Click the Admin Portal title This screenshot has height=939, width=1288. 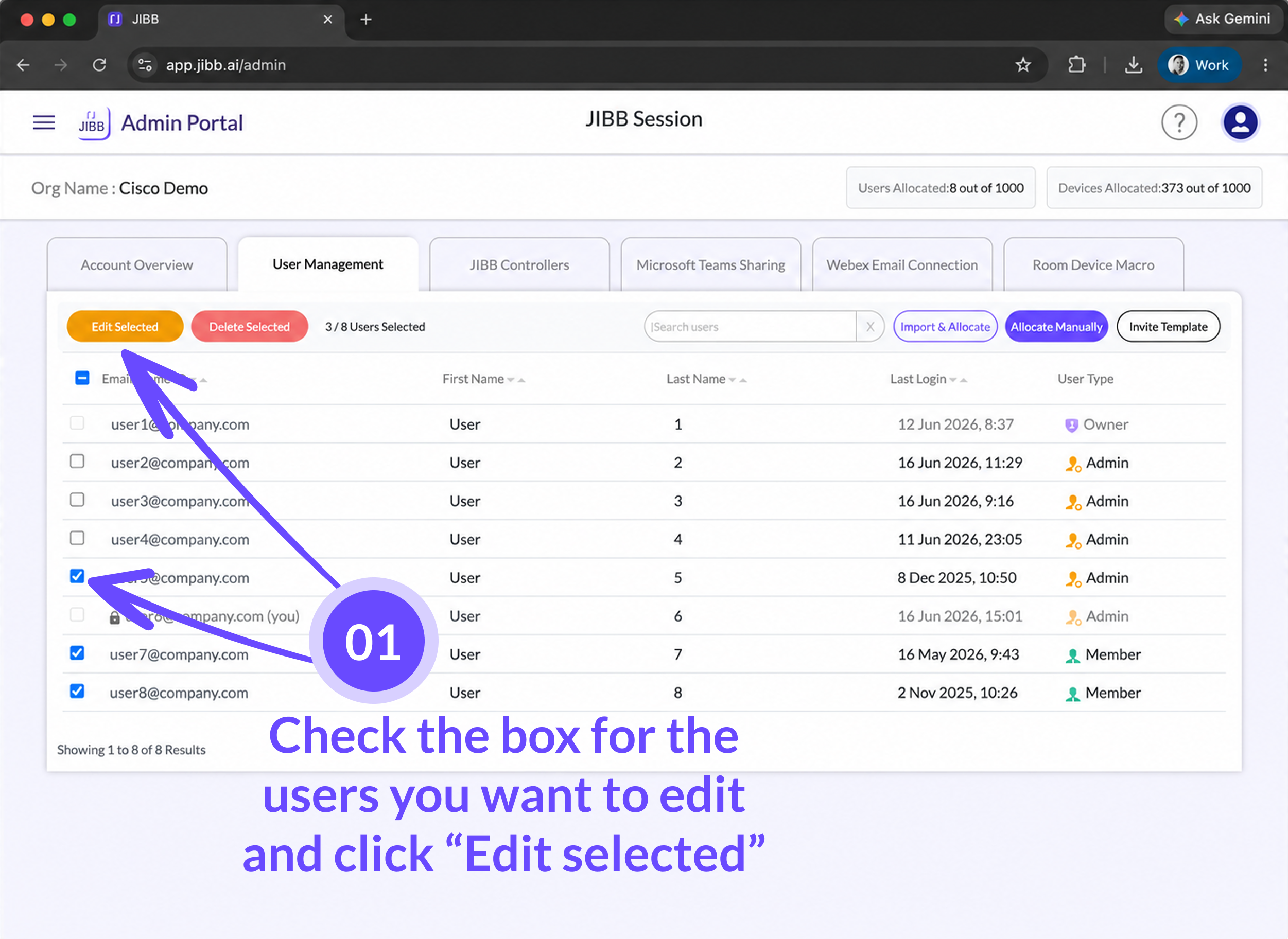(182, 123)
